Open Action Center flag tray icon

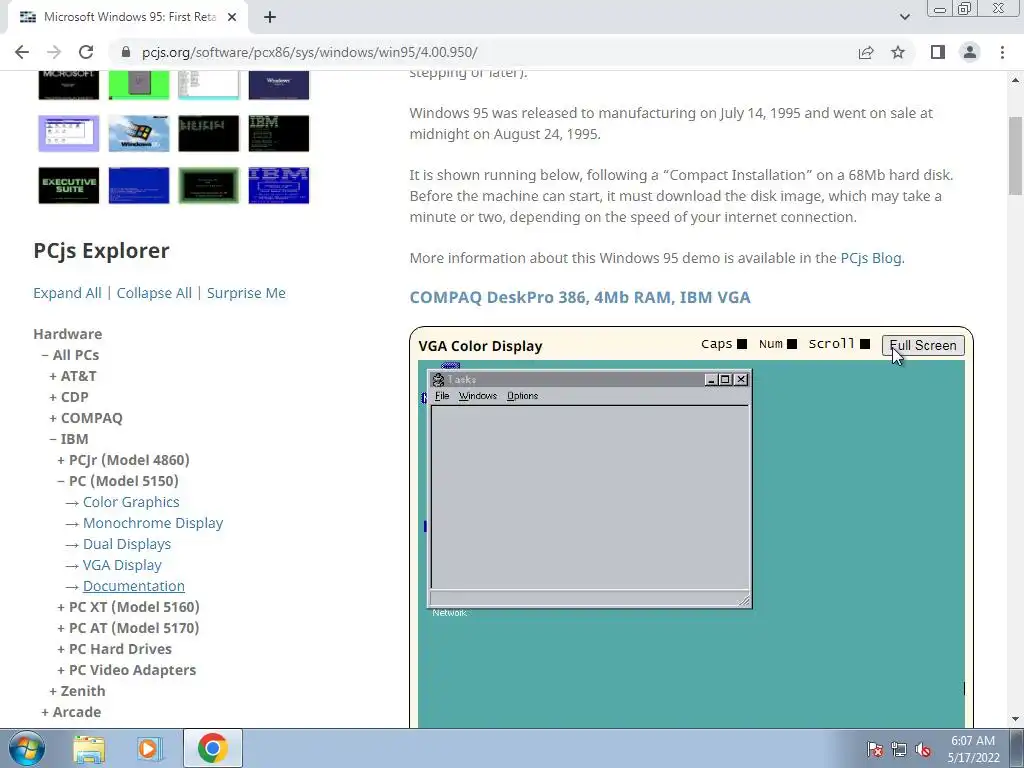pyautogui.click(x=874, y=750)
